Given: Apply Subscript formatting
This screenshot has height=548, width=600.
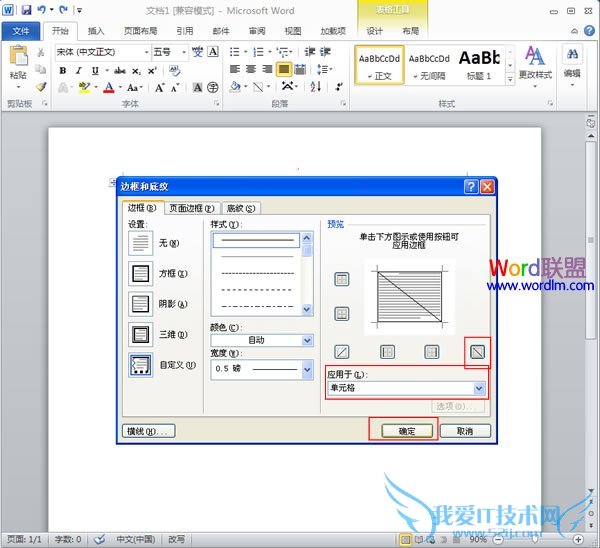Looking at the screenshot, I should [136, 71].
